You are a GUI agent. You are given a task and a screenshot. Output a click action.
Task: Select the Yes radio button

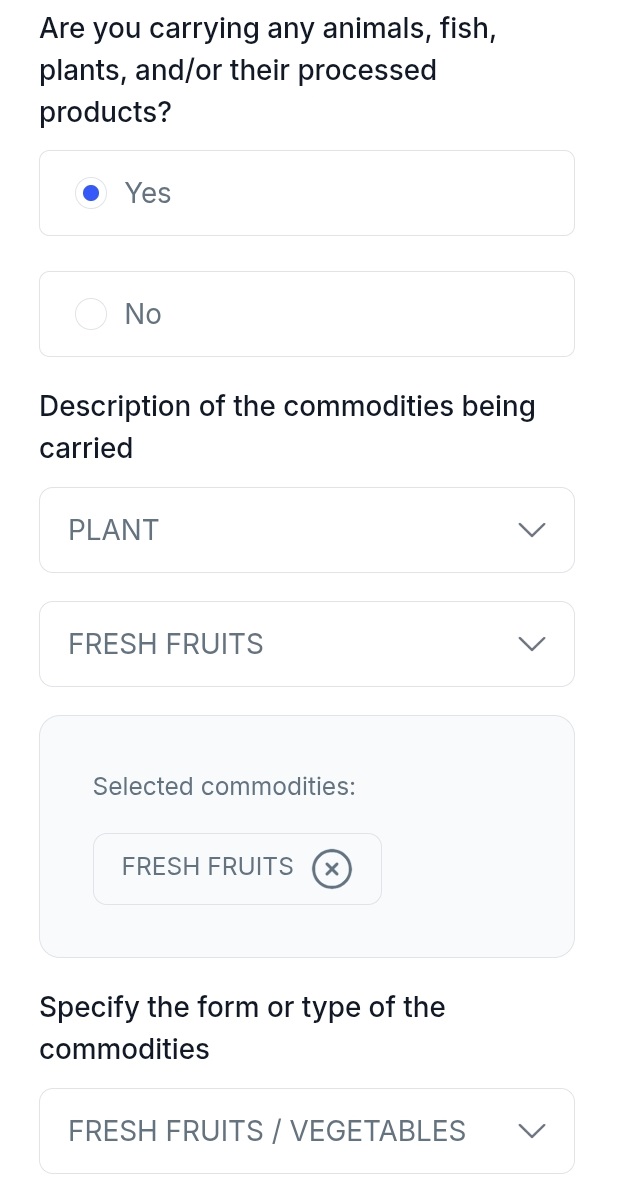[91, 193]
